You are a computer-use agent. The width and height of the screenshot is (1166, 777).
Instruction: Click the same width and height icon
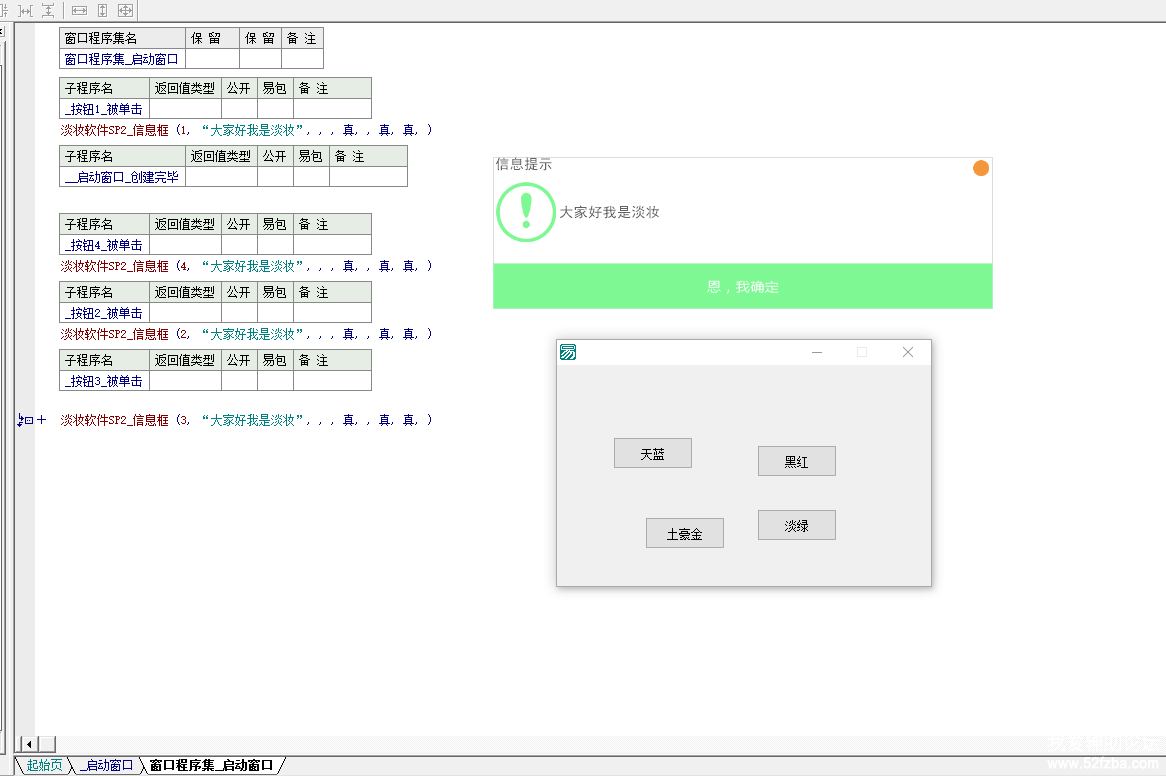coord(125,10)
